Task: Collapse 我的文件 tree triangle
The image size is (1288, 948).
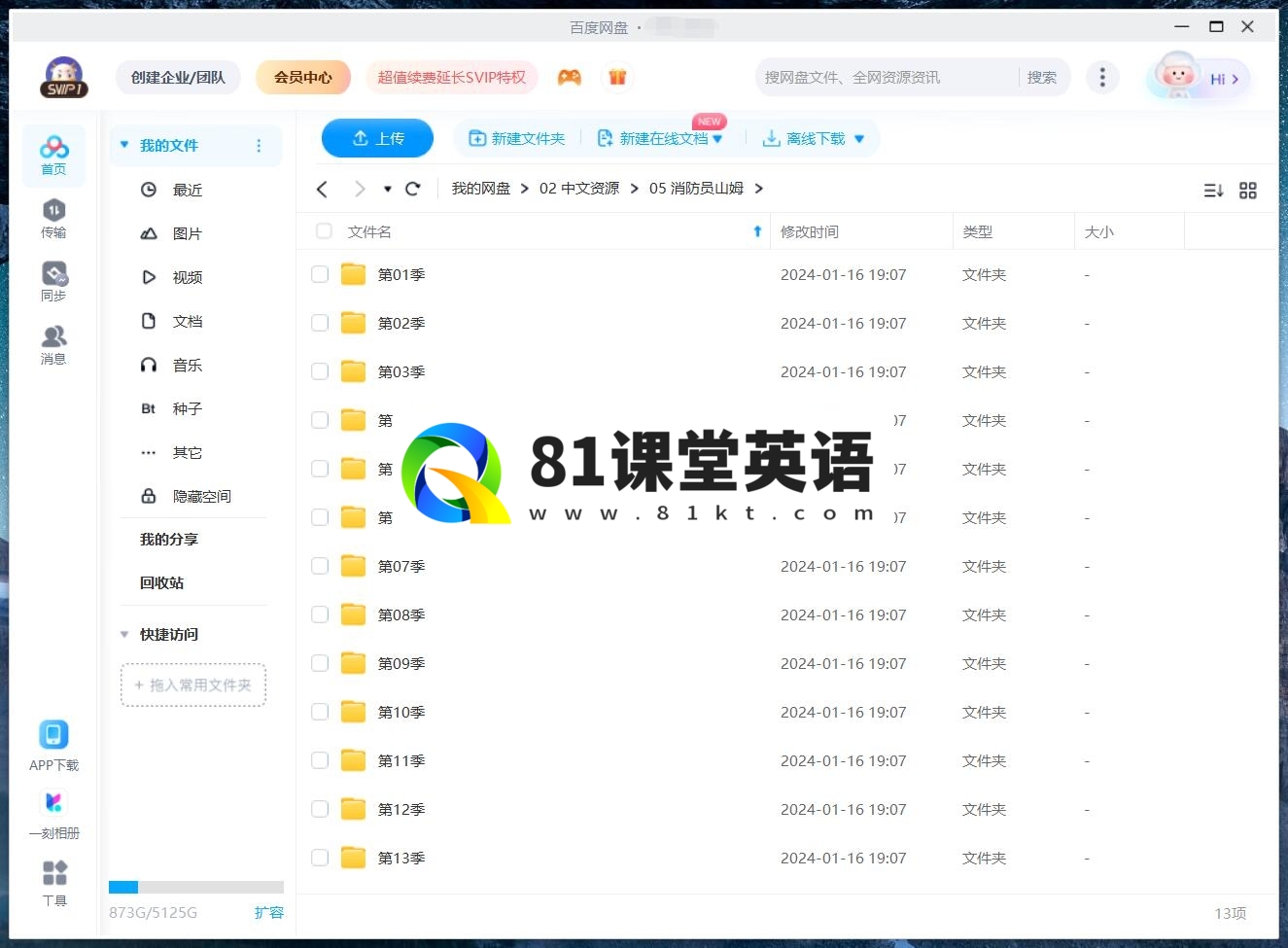Action: tap(124, 145)
